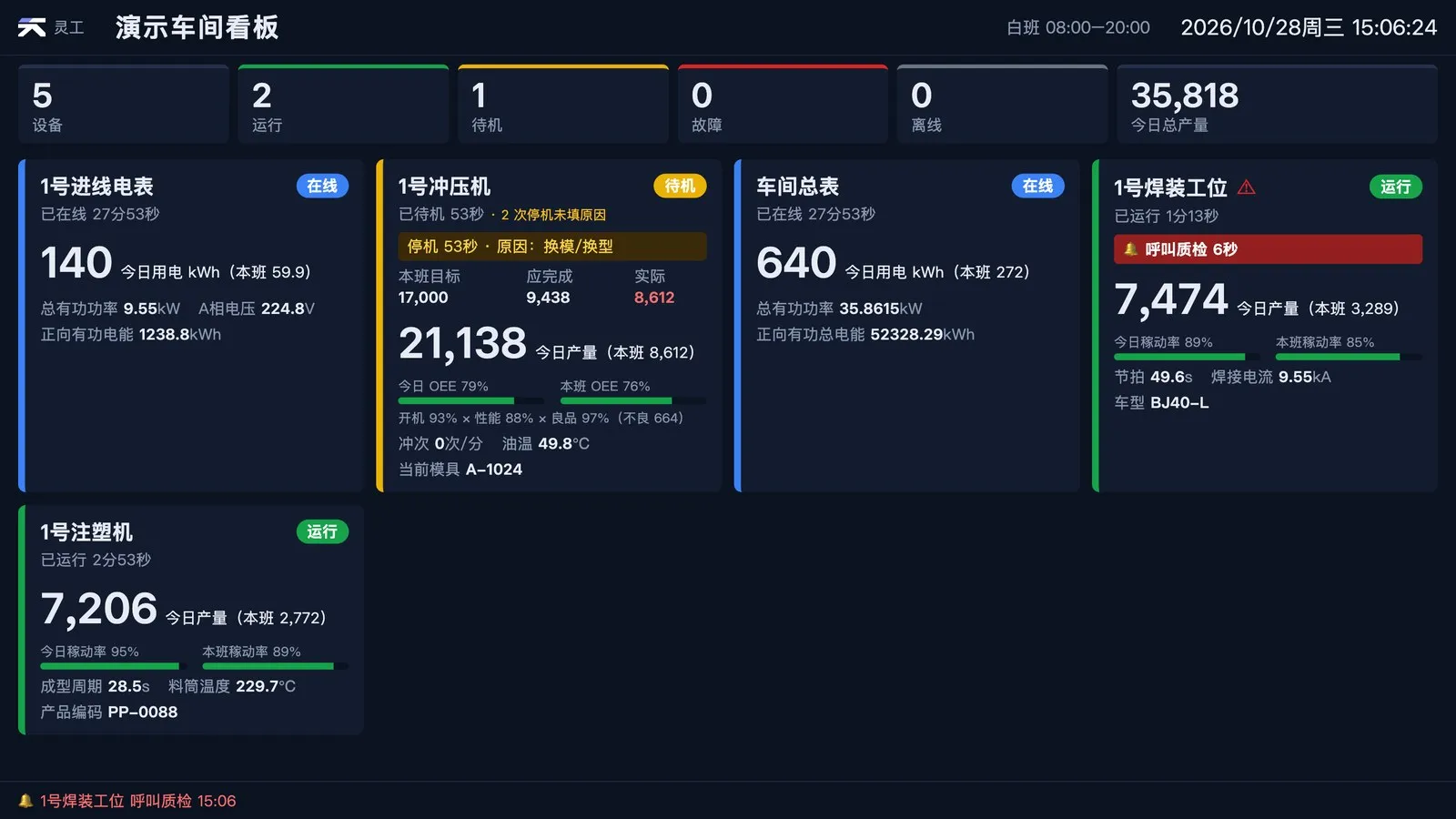Click the 白班 08:00–20:00 shift label

click(x=1078, y=28)
